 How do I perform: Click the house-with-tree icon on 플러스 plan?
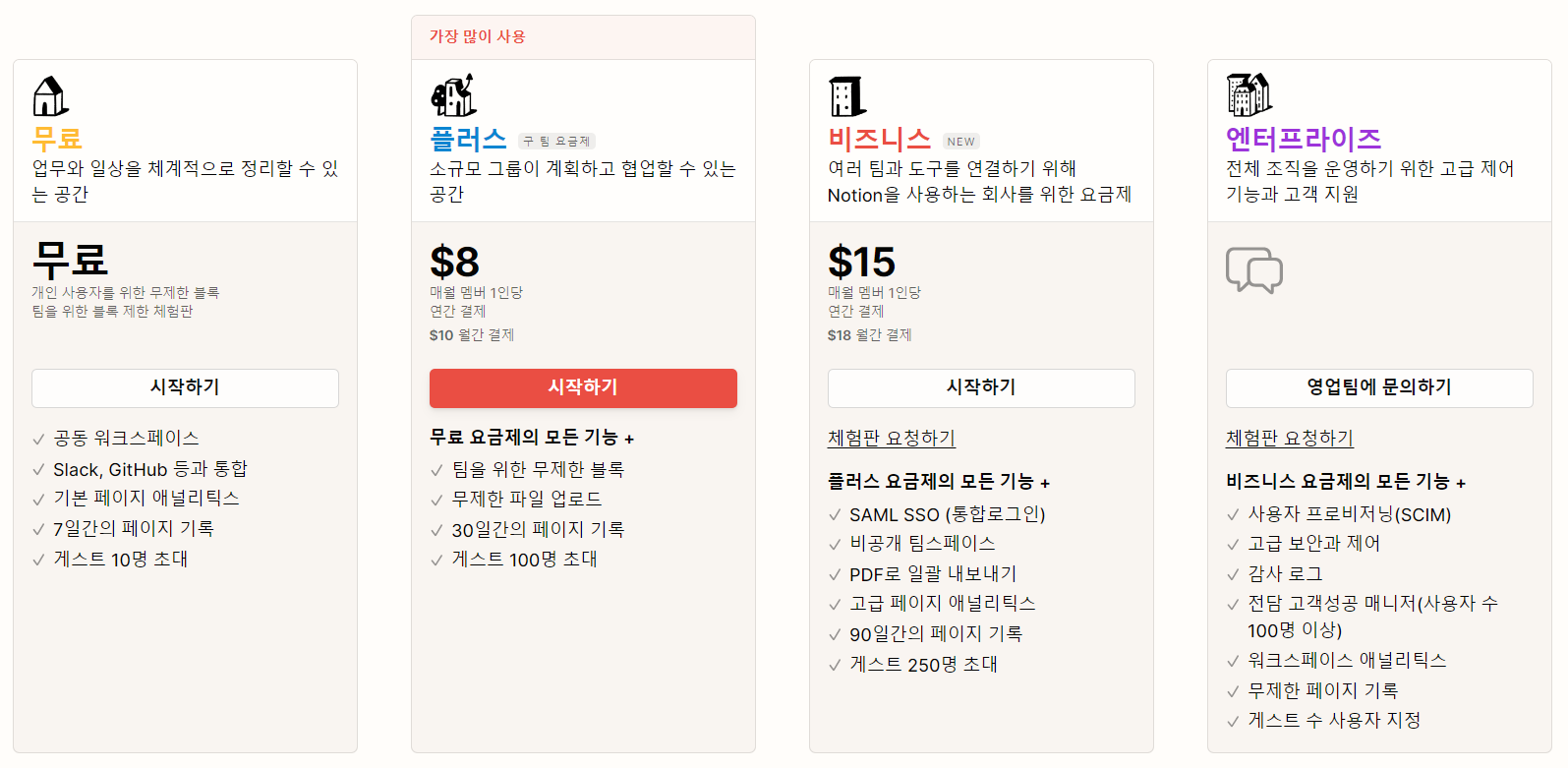[x=454, y=95]
